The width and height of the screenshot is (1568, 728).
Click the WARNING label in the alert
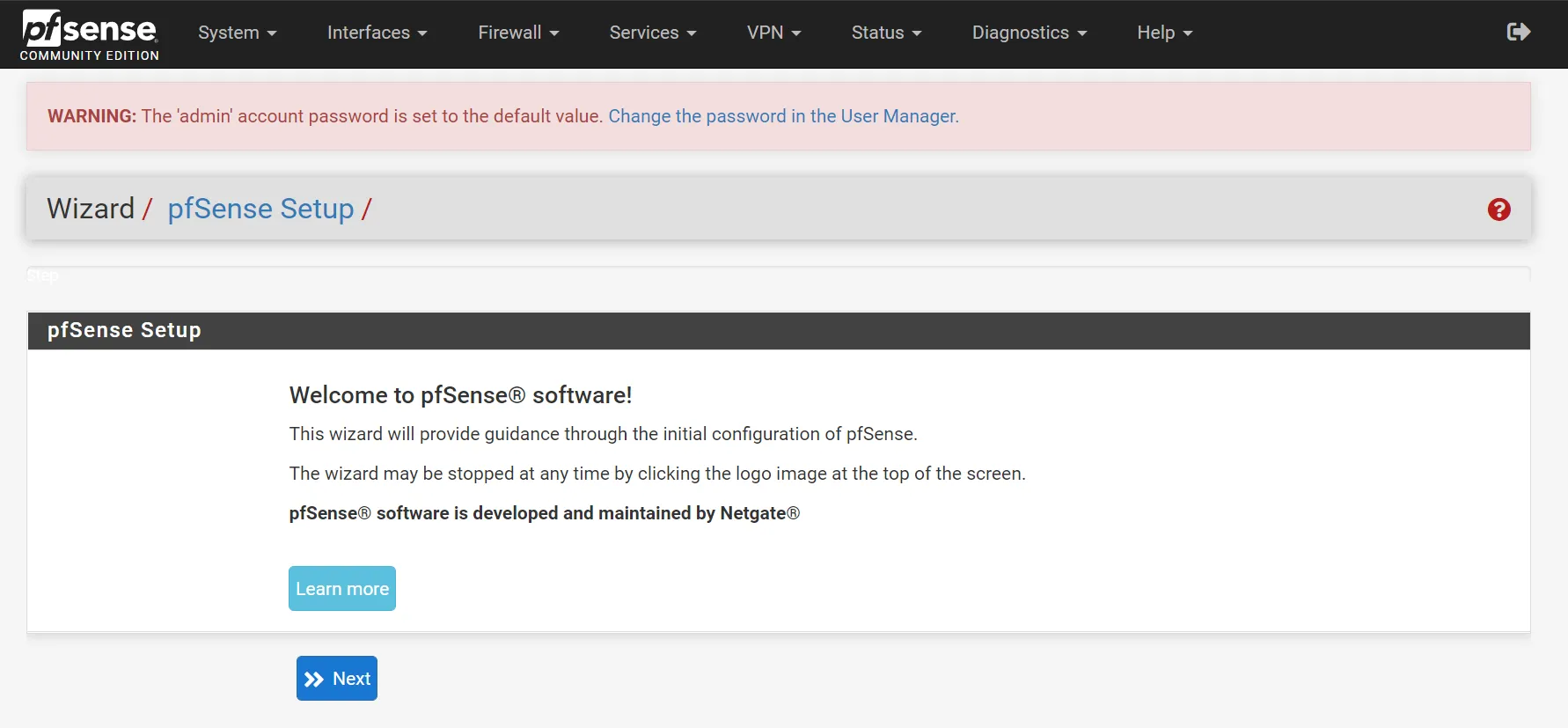click(x=92, y=116)
